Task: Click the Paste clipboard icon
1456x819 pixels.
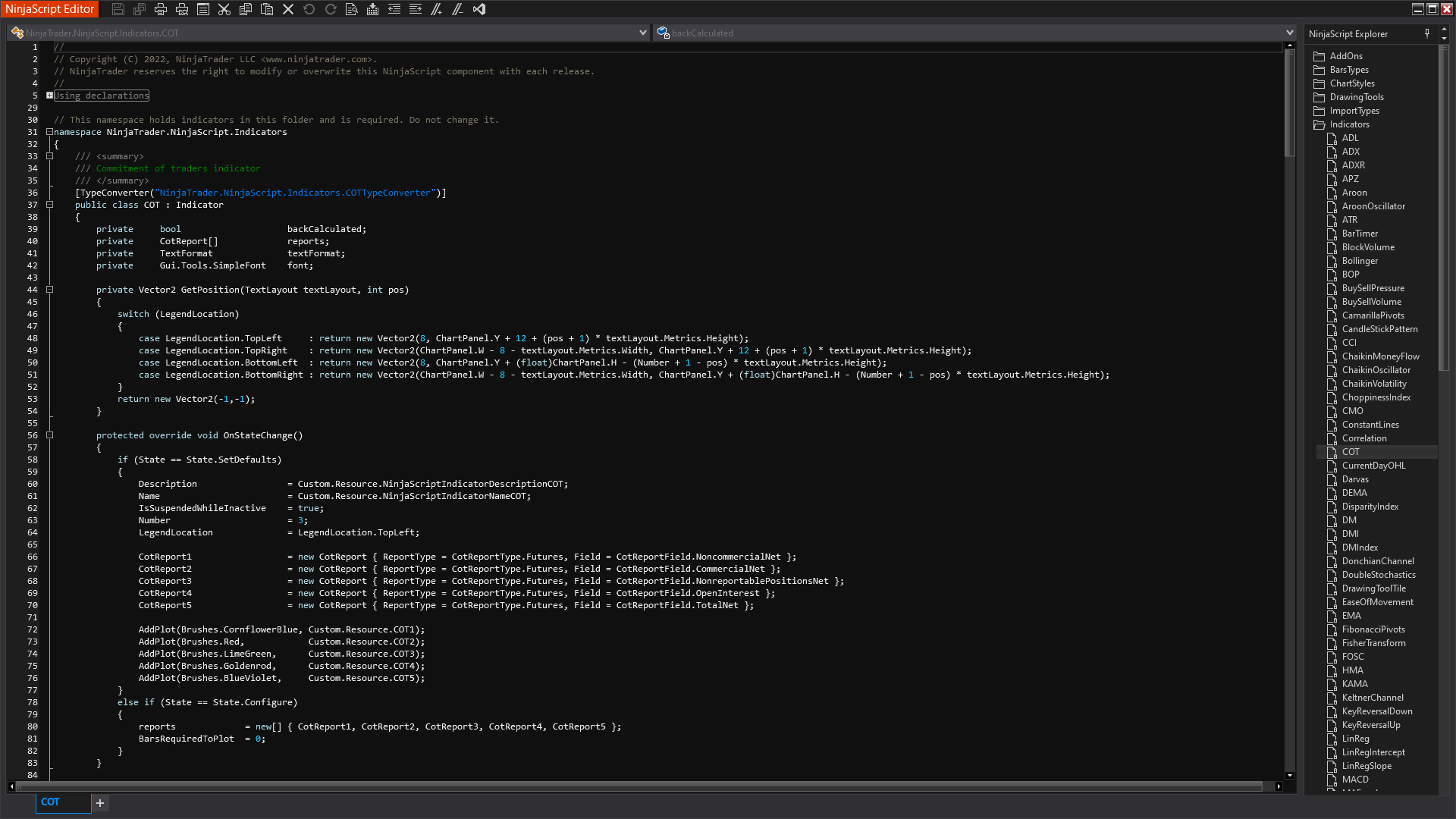Action: click(267, 9)
